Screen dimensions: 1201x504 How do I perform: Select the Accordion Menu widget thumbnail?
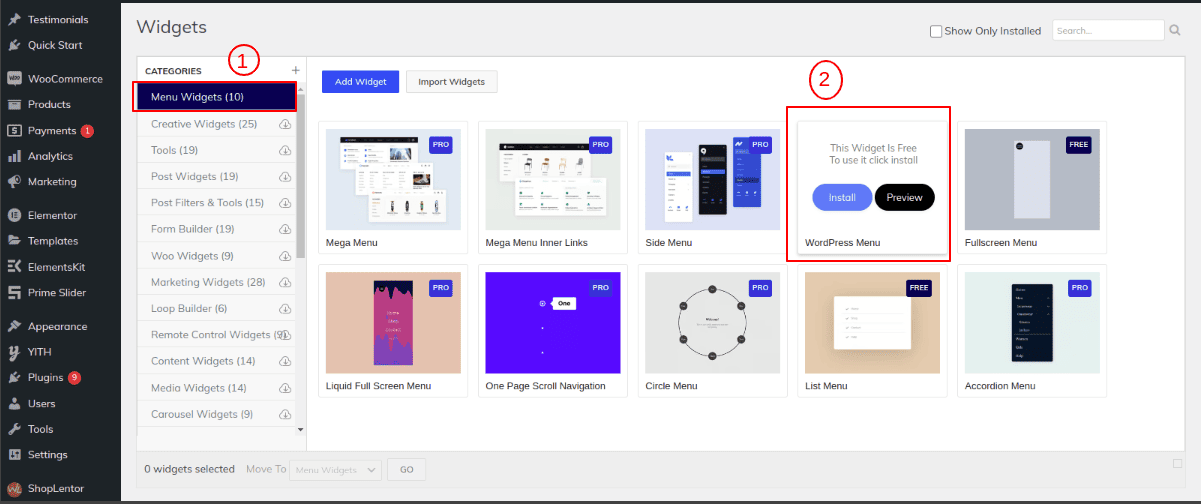pos(1032,322)
